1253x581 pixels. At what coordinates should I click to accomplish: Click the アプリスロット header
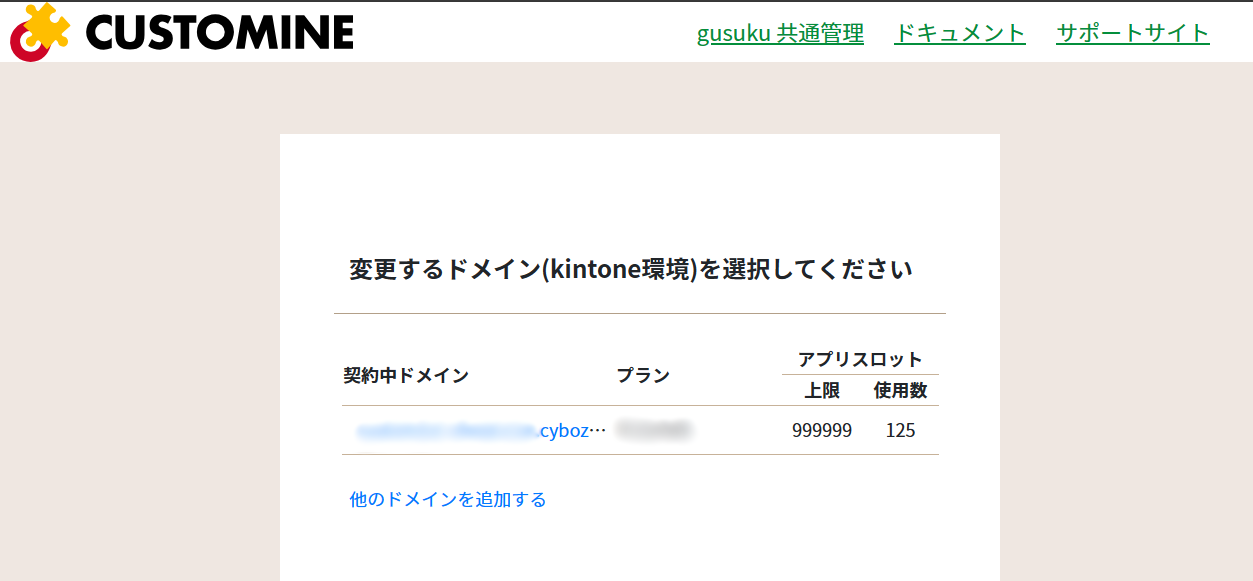(x=860, y=360)
